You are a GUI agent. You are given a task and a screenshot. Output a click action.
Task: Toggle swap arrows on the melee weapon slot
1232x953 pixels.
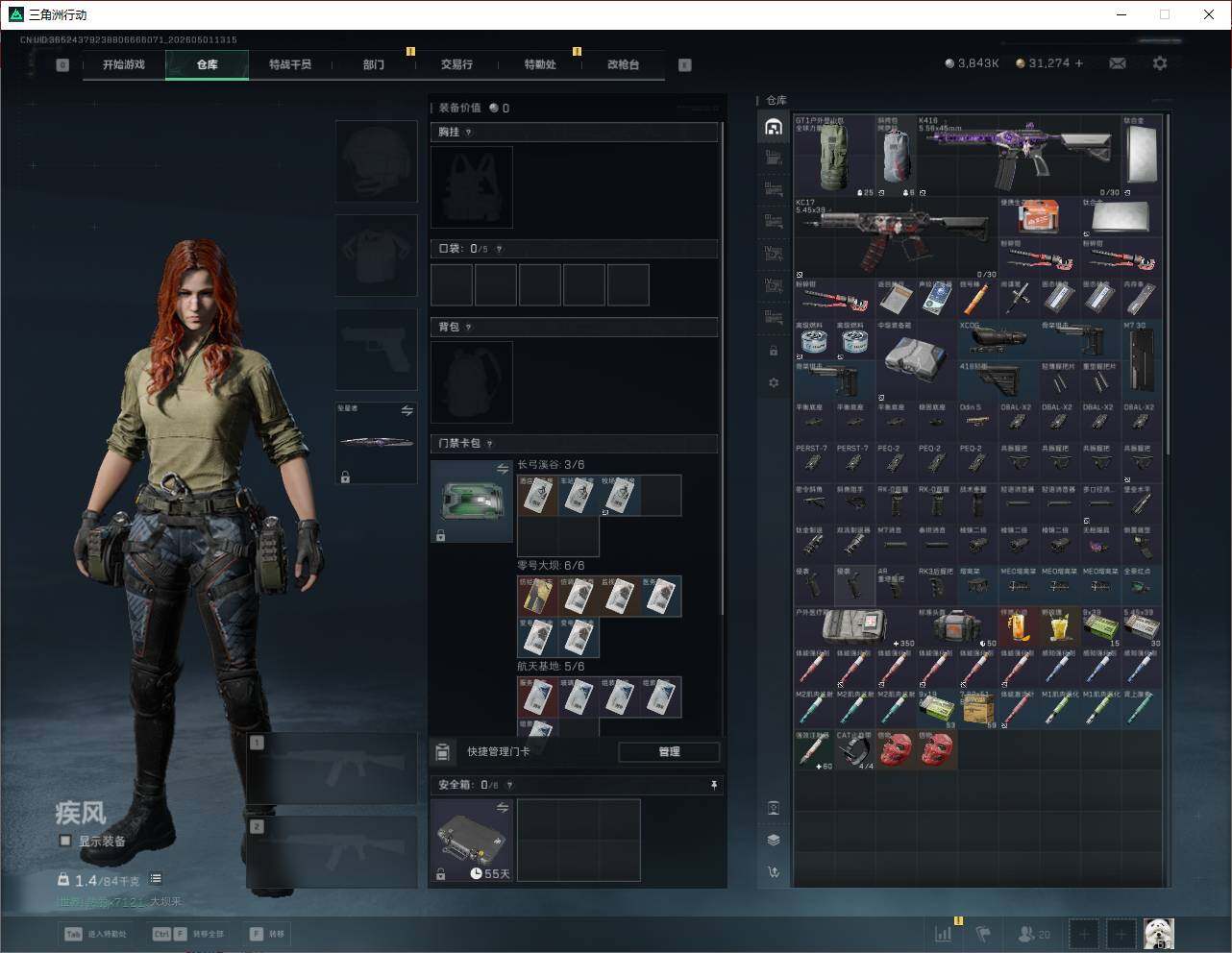(407, 411)
